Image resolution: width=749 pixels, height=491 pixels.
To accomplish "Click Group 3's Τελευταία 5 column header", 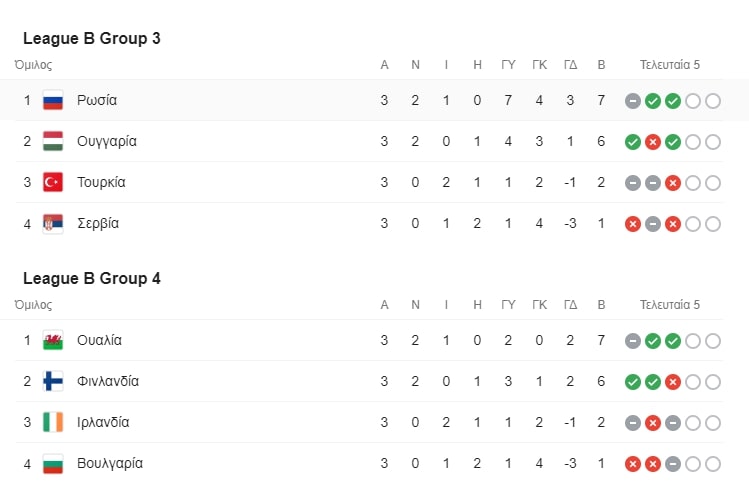I will coord(670,64).
